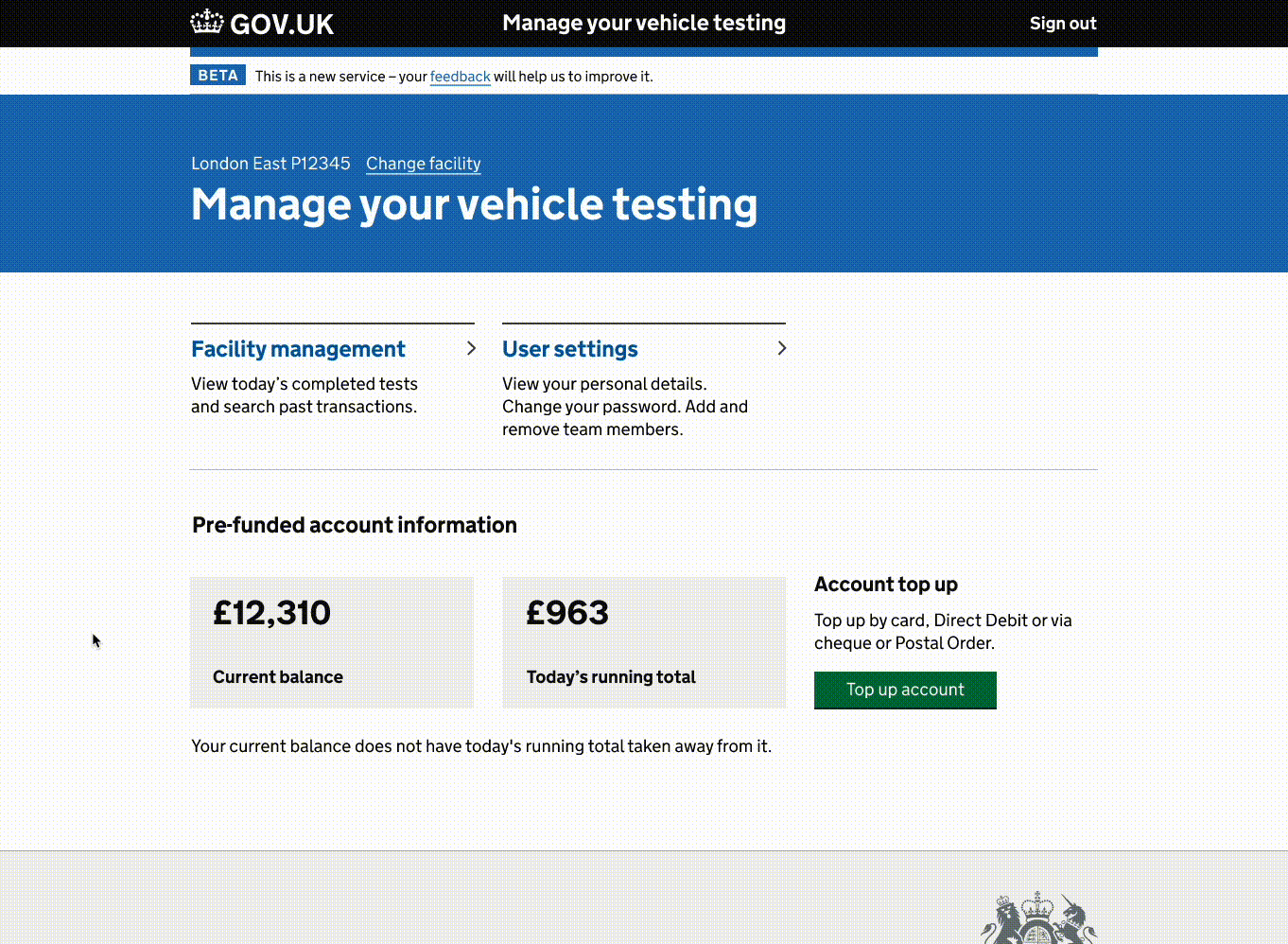
Task: Sign out of the service
Action: [x=1062, y=23]
